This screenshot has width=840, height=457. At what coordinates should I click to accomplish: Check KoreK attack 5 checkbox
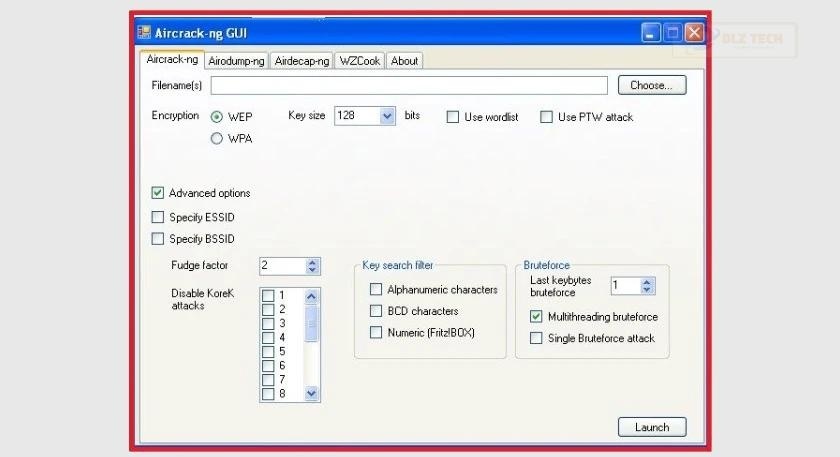coord(268,351)
